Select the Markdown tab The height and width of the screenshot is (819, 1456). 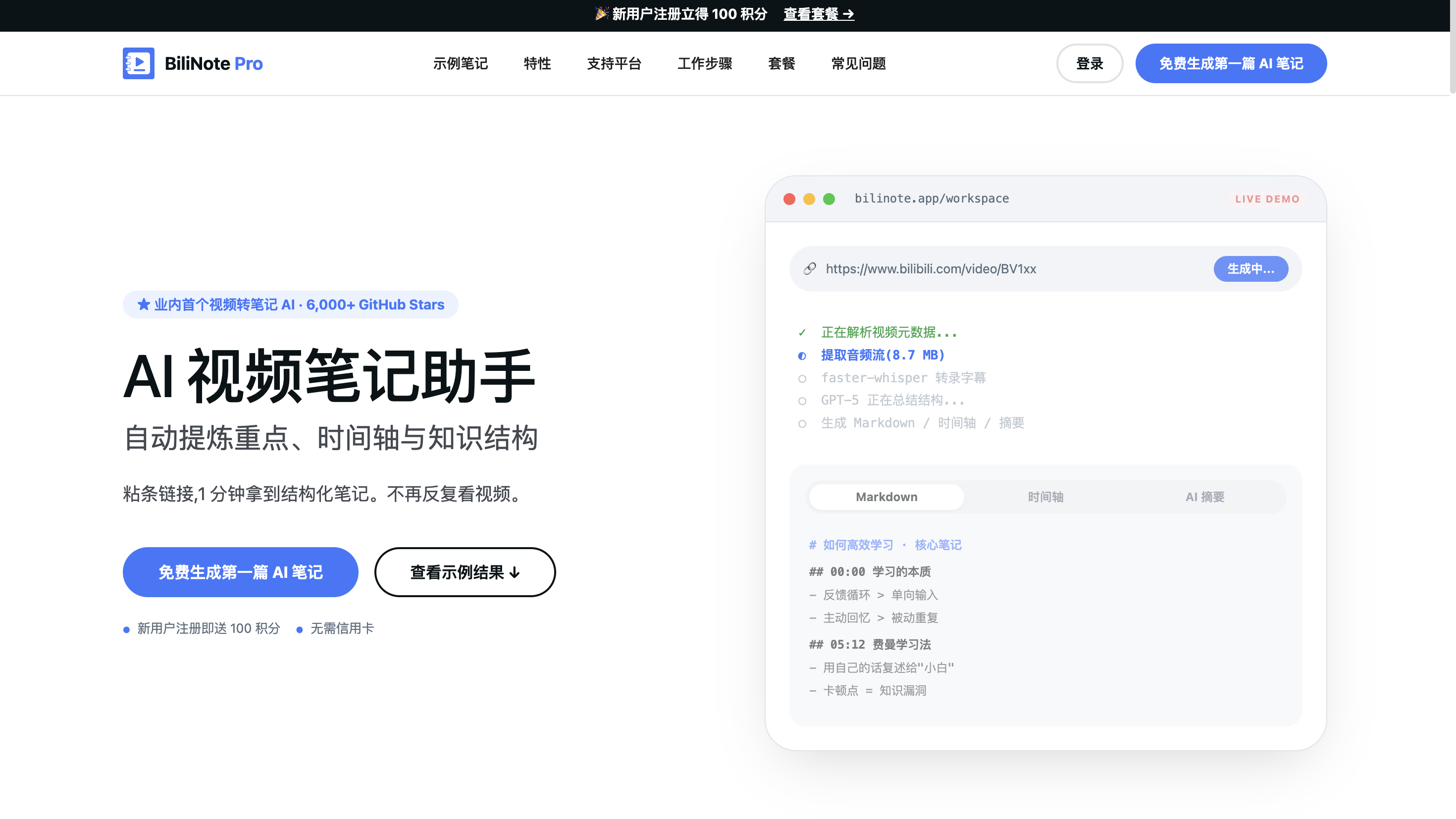pyautogui.click(x=886, y=497)
